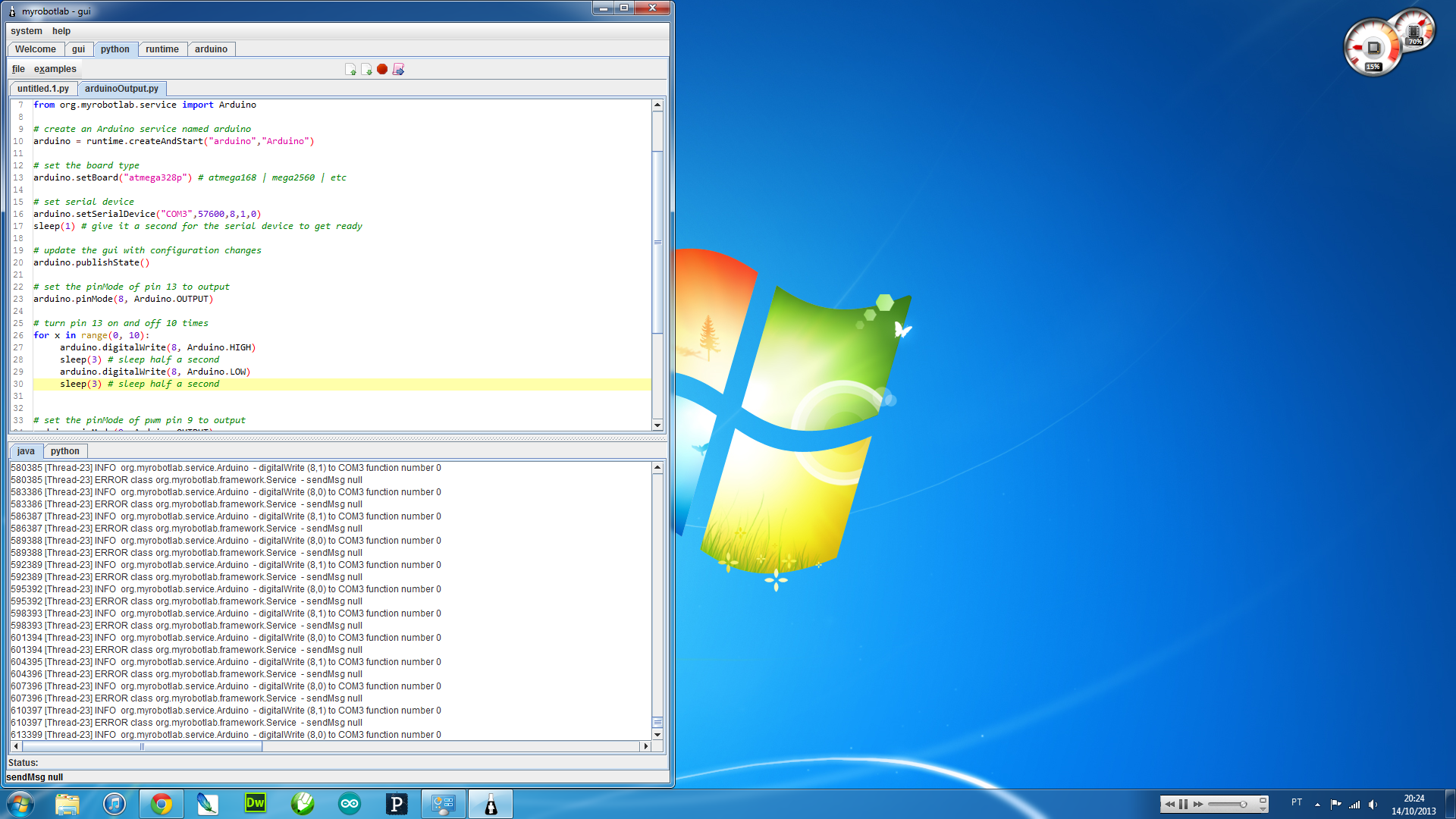Switch to the runtime tab
This screenshot has height=819, width=1456.
pyautogui.click(x=162, y=49)
